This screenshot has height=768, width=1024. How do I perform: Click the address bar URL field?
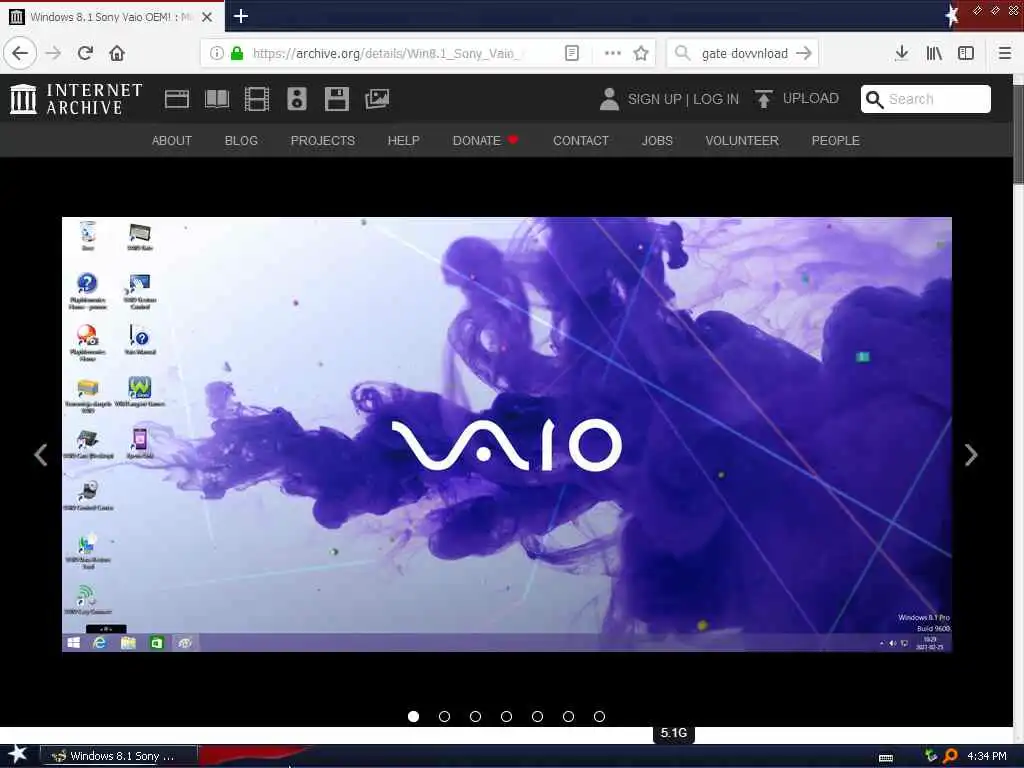pyautogui.click(x=385, y=54)
